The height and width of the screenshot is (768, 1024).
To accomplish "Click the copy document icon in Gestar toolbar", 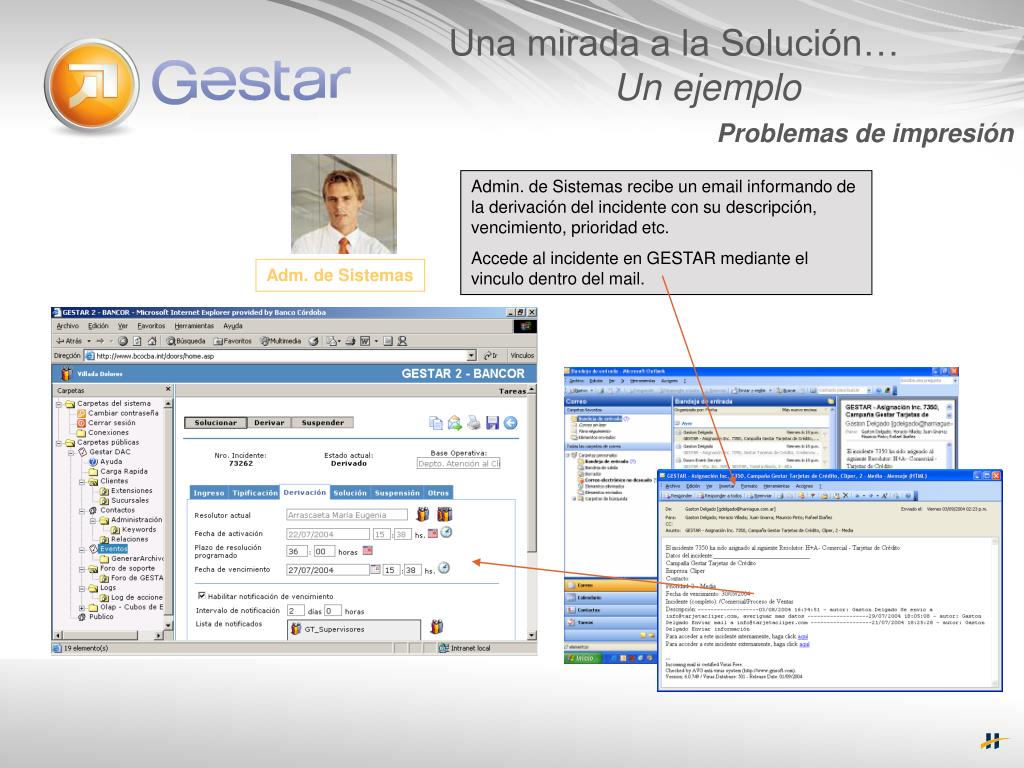I will pyautogui.click(x=436, y=423).
